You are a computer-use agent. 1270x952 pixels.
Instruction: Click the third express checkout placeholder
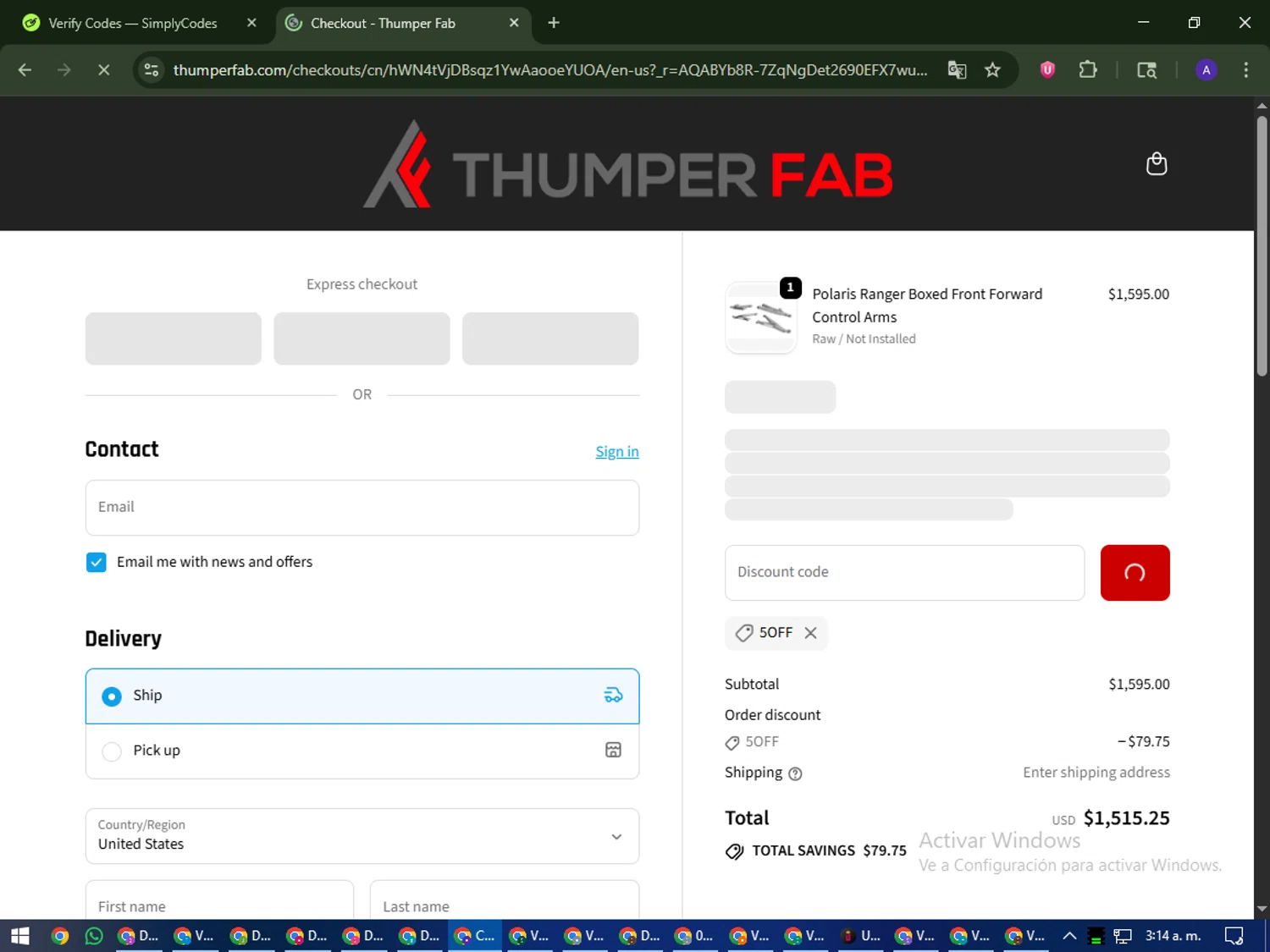click(550, 338)
